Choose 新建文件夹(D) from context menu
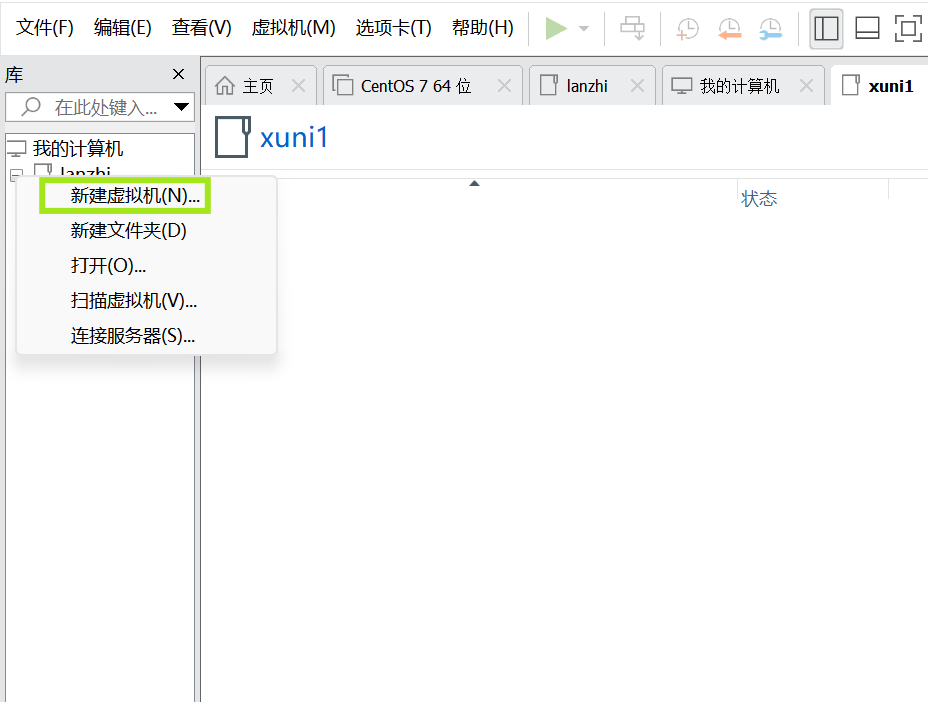928x702 pixels. pyautogui.click(x=128, y=230)
